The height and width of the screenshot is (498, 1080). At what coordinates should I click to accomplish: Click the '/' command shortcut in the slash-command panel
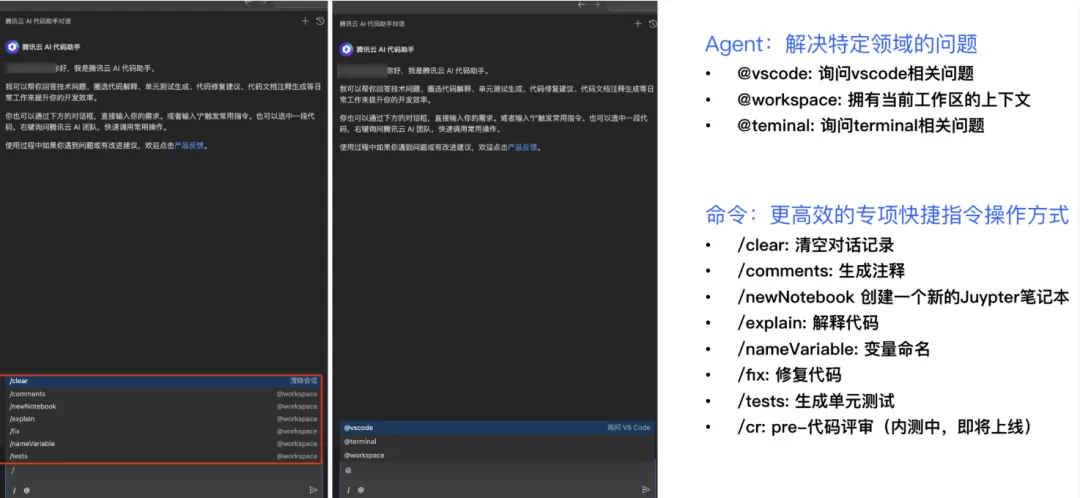14,490
